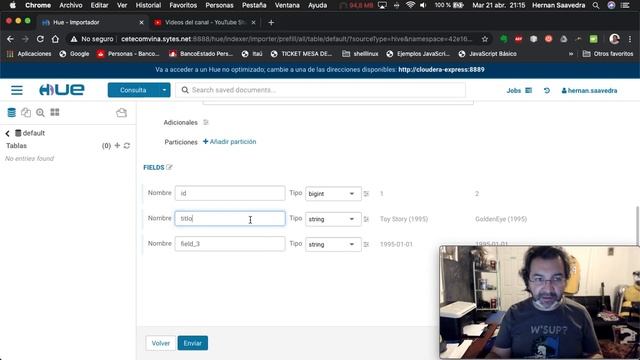Open hernan.saavedra user menu

(589, 91)
